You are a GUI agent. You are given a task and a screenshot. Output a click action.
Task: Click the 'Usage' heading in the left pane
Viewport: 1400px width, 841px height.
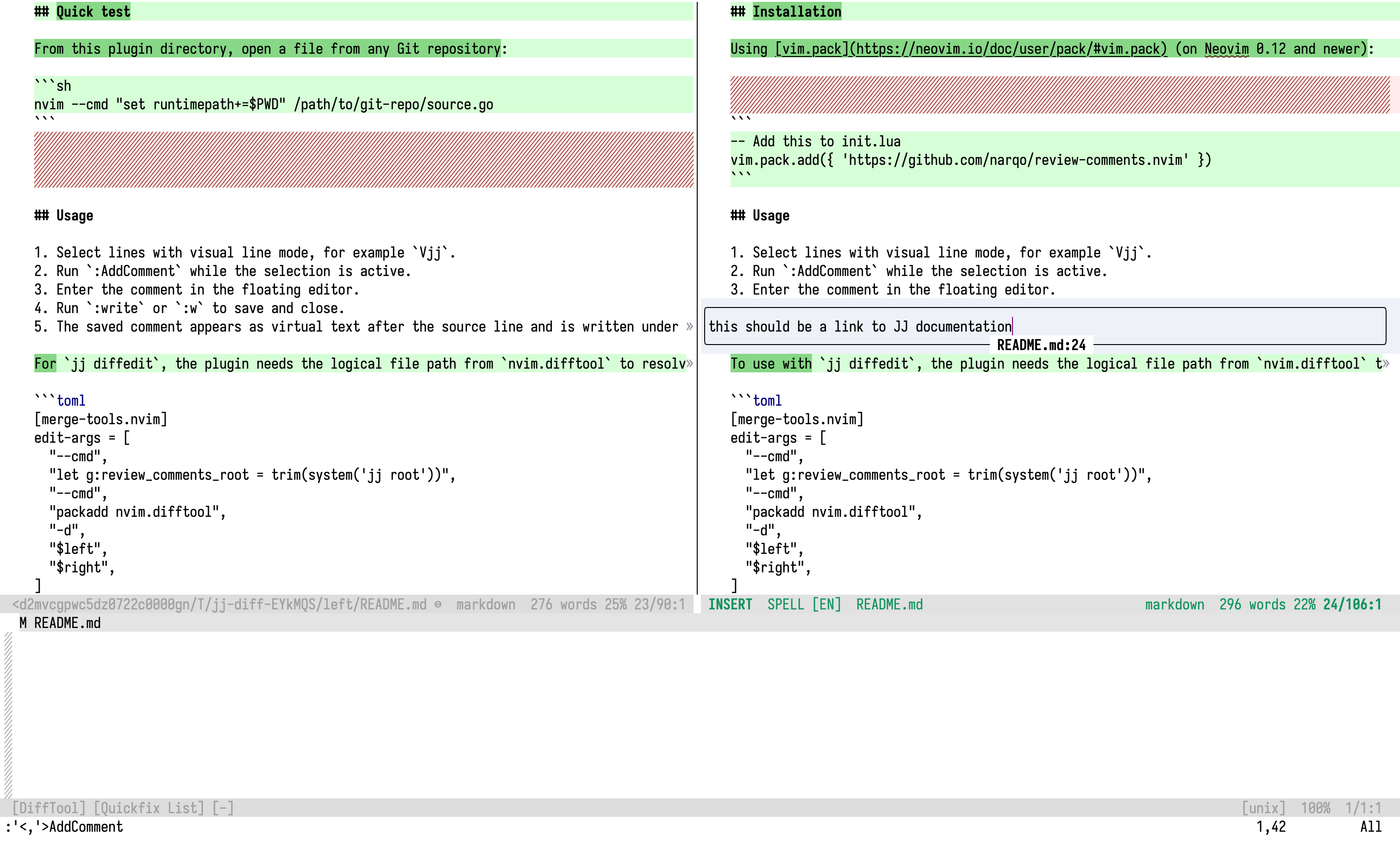coord(63,215)
